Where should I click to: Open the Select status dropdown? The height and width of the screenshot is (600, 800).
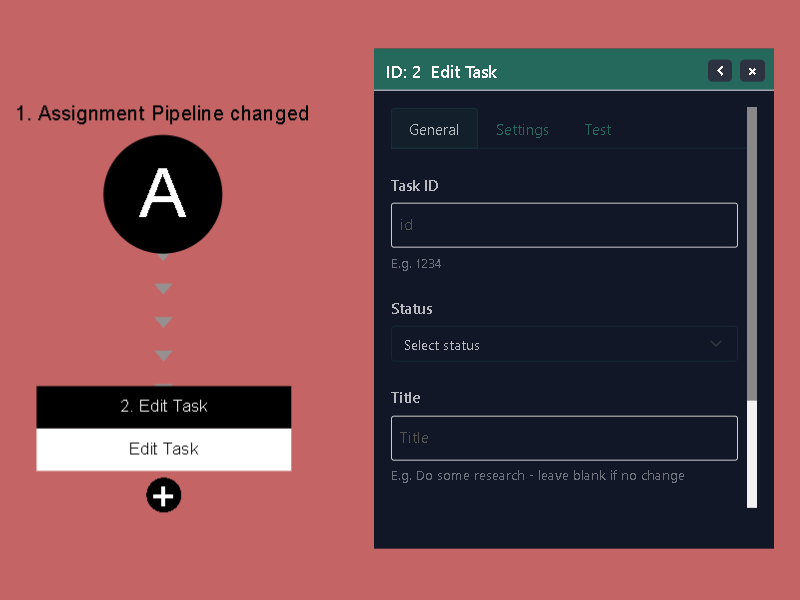564,344
